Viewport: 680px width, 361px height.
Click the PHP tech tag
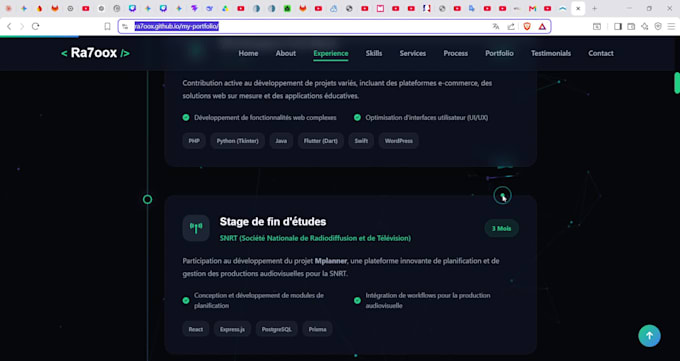194,141
